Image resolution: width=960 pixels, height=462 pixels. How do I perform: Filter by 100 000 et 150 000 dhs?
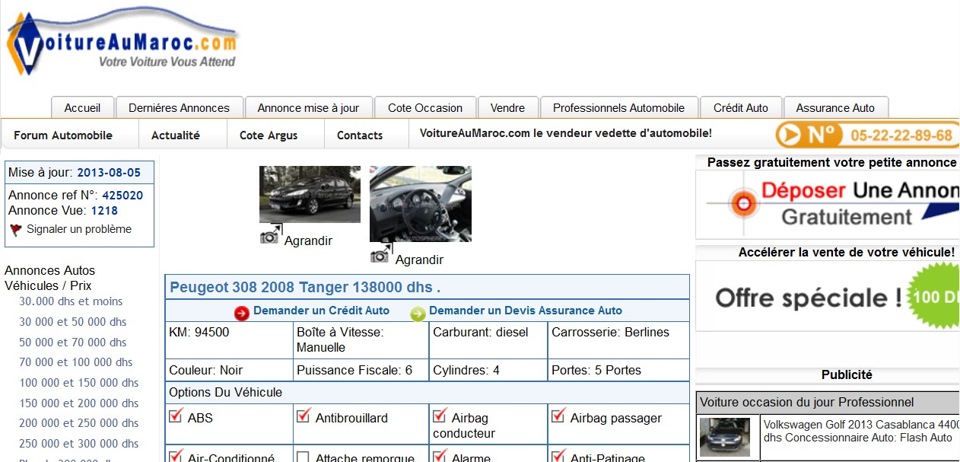coord(79,383)
